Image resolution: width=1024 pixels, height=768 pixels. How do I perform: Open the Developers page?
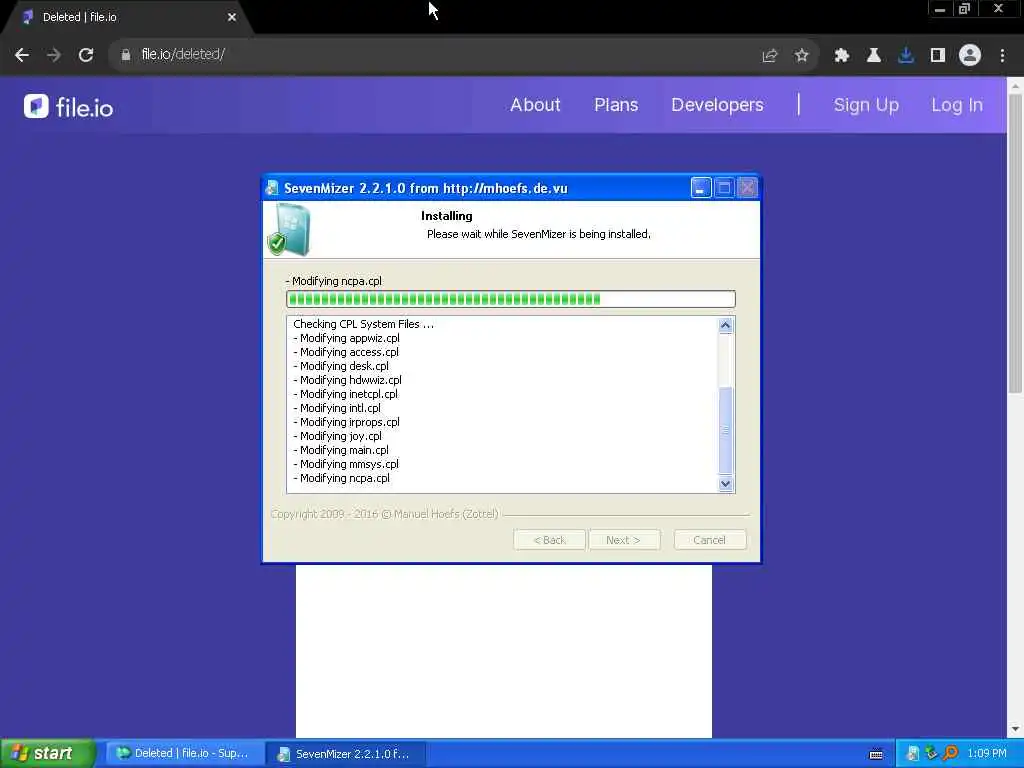click(x=717, y=105)
